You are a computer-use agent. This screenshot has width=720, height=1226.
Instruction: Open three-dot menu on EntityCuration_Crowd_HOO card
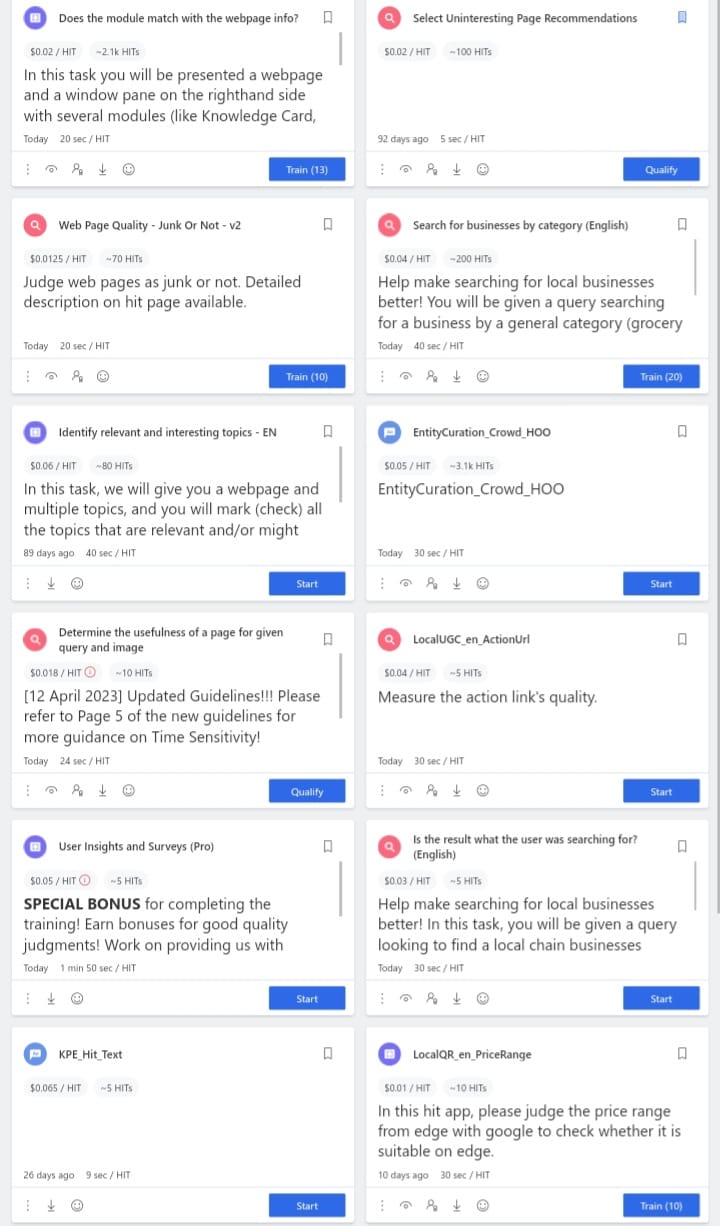pyautogui.click(x=382, y=584)
